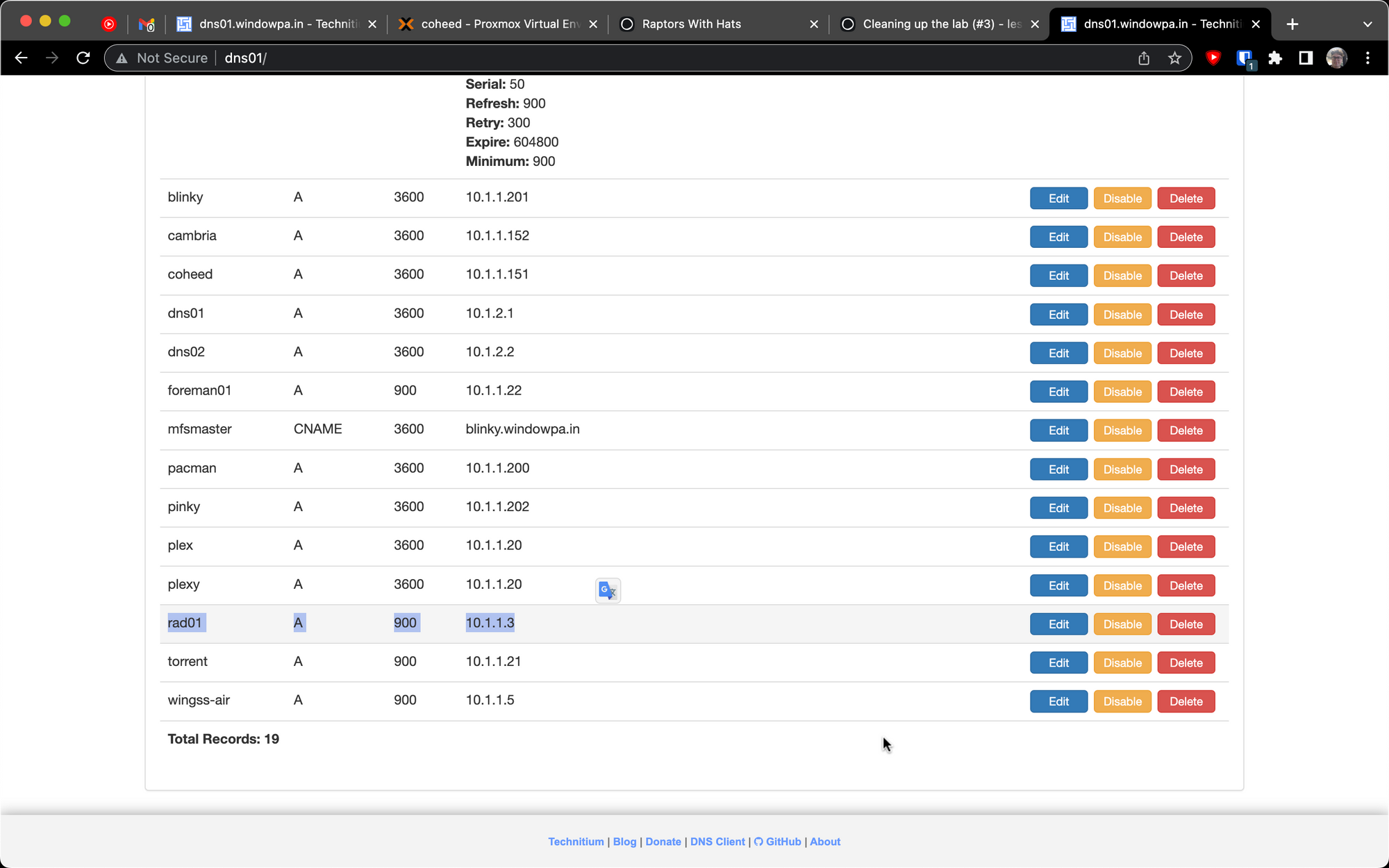Disable the mfsmaster CNAME record
This screenshot has width=1389, height=868.
coord(1122,431)
